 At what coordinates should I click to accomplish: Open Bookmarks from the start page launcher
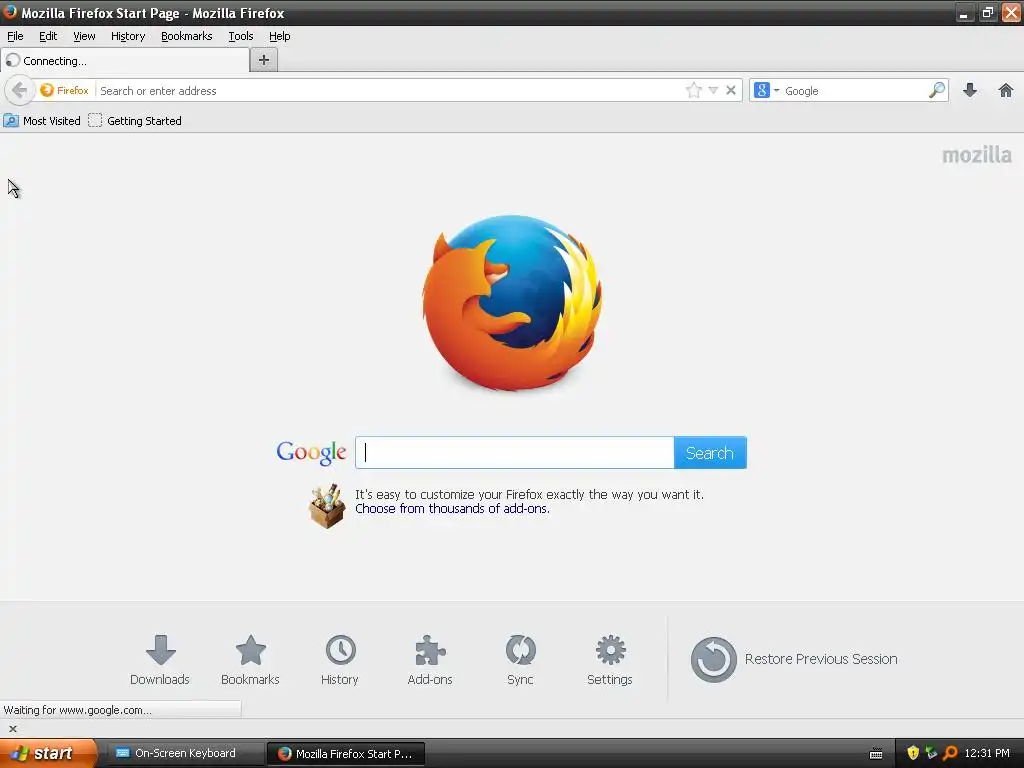(250, 660)
